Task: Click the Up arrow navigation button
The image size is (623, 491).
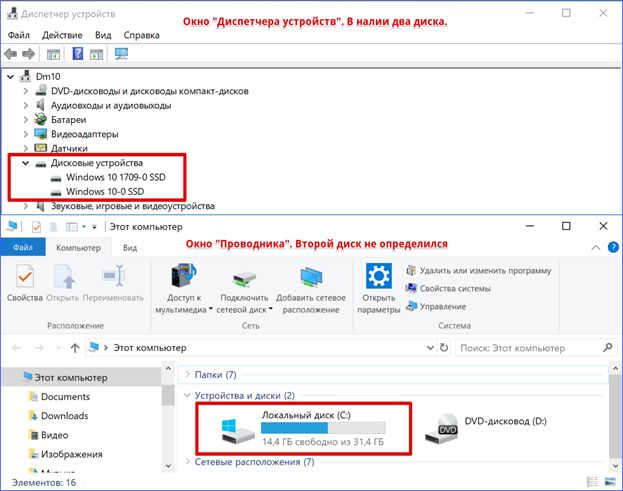Action: (x=75, y=348)
